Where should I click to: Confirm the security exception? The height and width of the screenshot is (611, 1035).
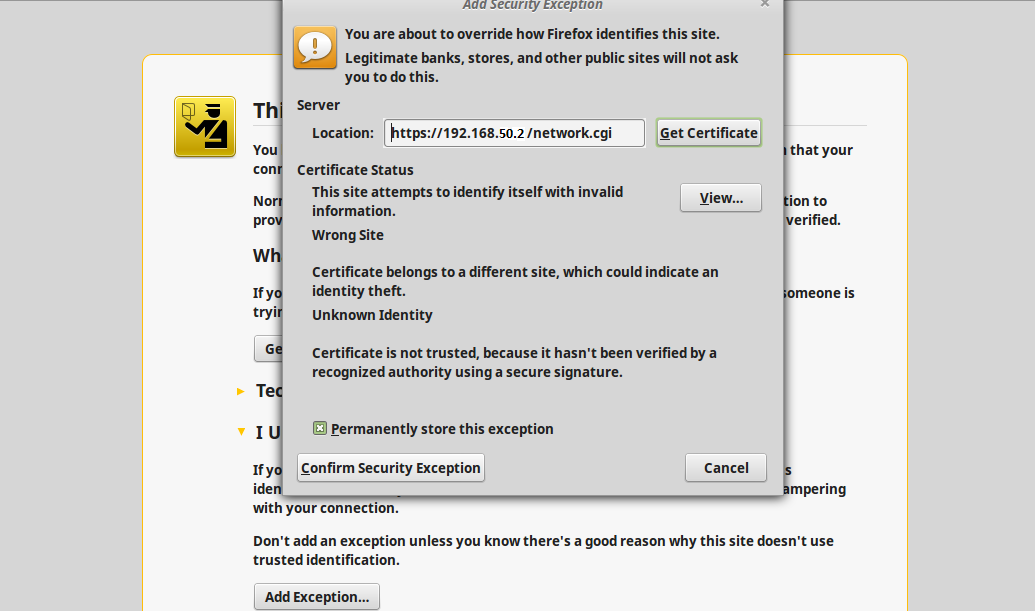[x=391, y=468]
